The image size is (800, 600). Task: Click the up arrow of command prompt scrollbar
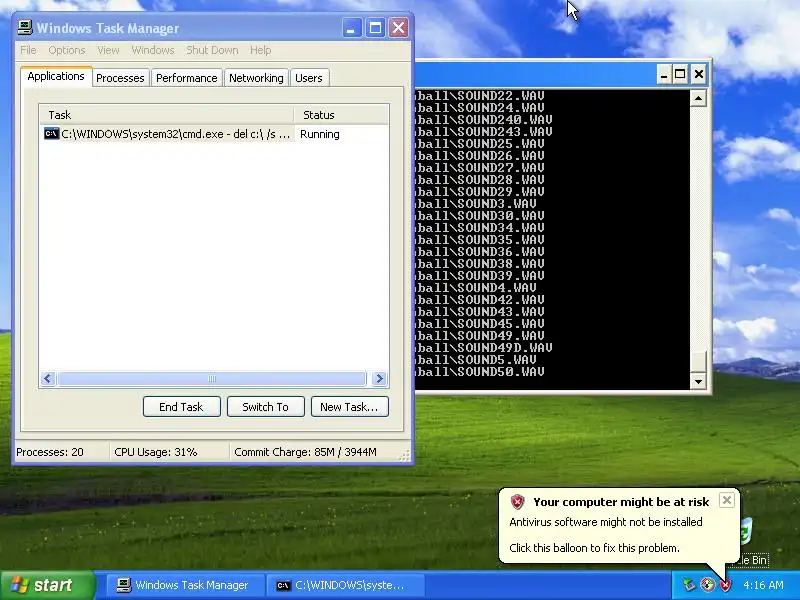pyautogui.click(x=698, y=98)
